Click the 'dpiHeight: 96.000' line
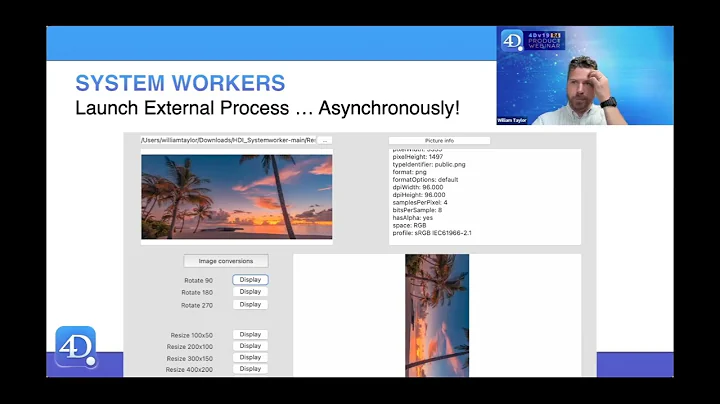This screenshot has height=404, width=720. point(419,195)
